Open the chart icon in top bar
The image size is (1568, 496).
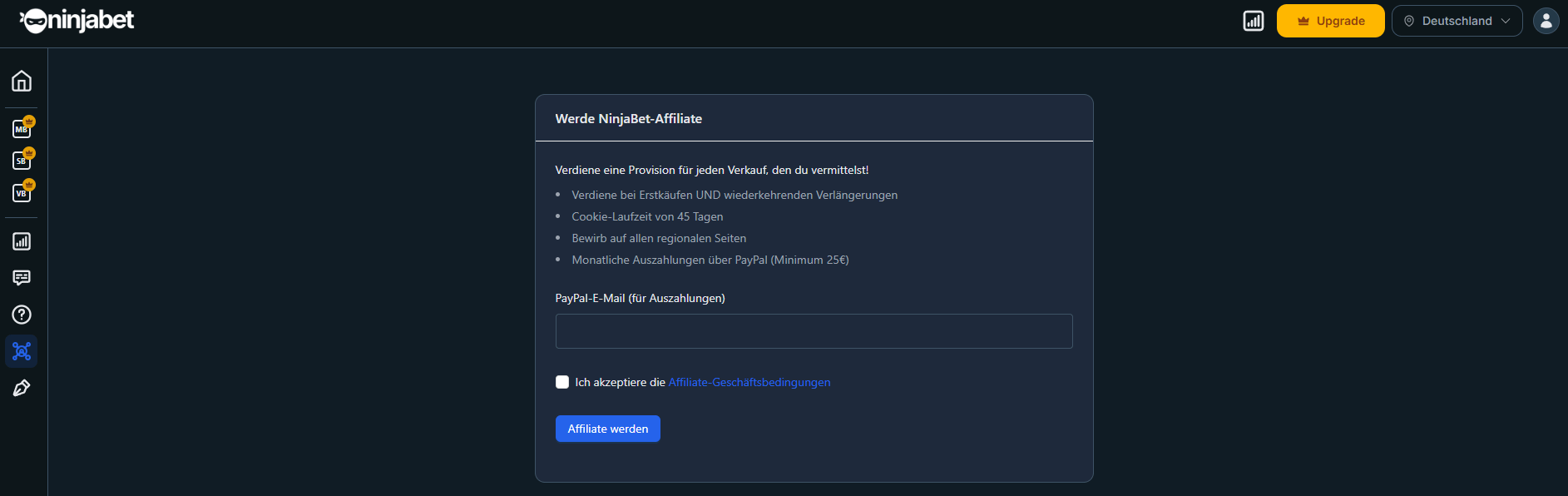point(1254,21)
